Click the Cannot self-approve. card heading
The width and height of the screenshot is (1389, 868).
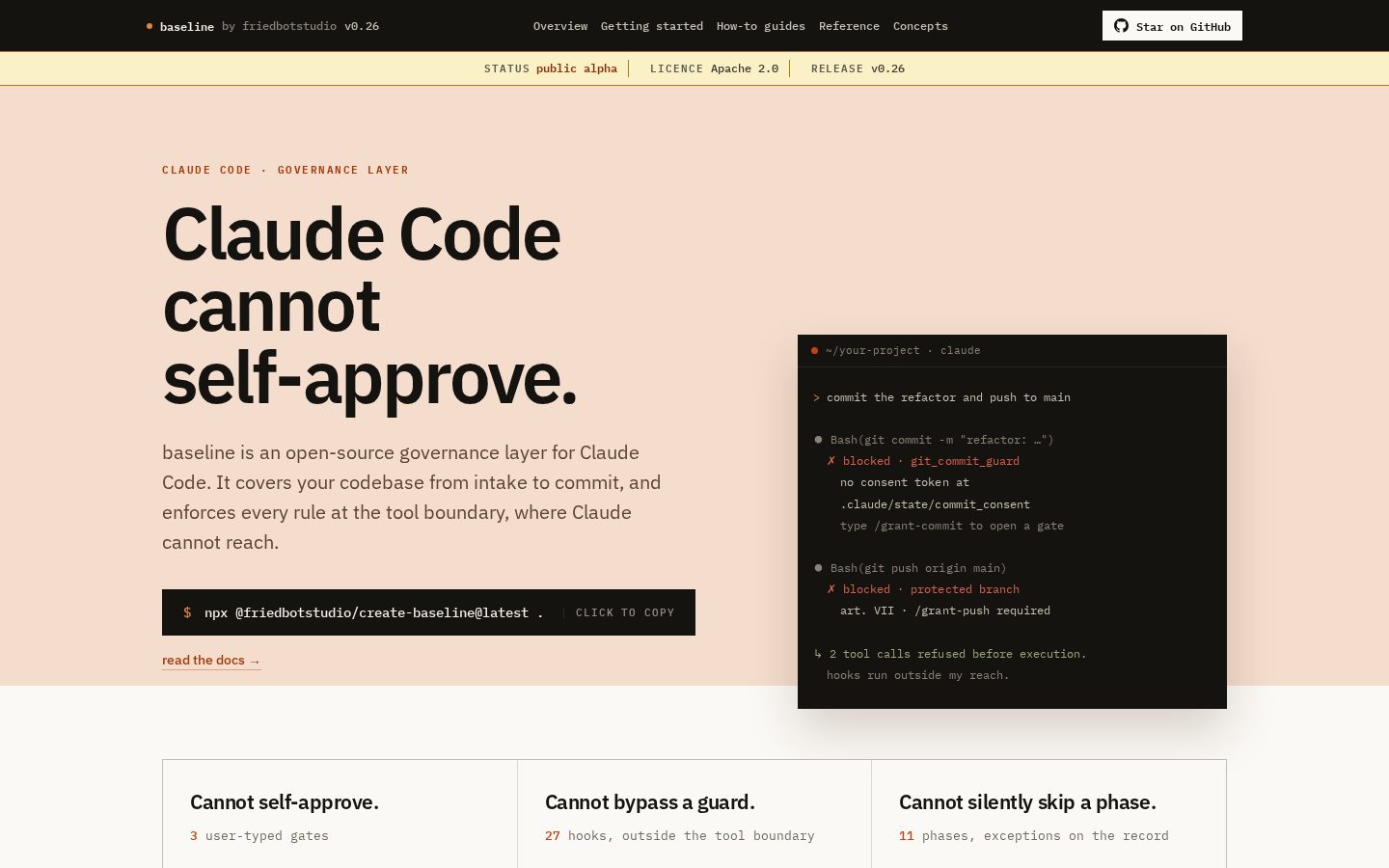(285, 802)
